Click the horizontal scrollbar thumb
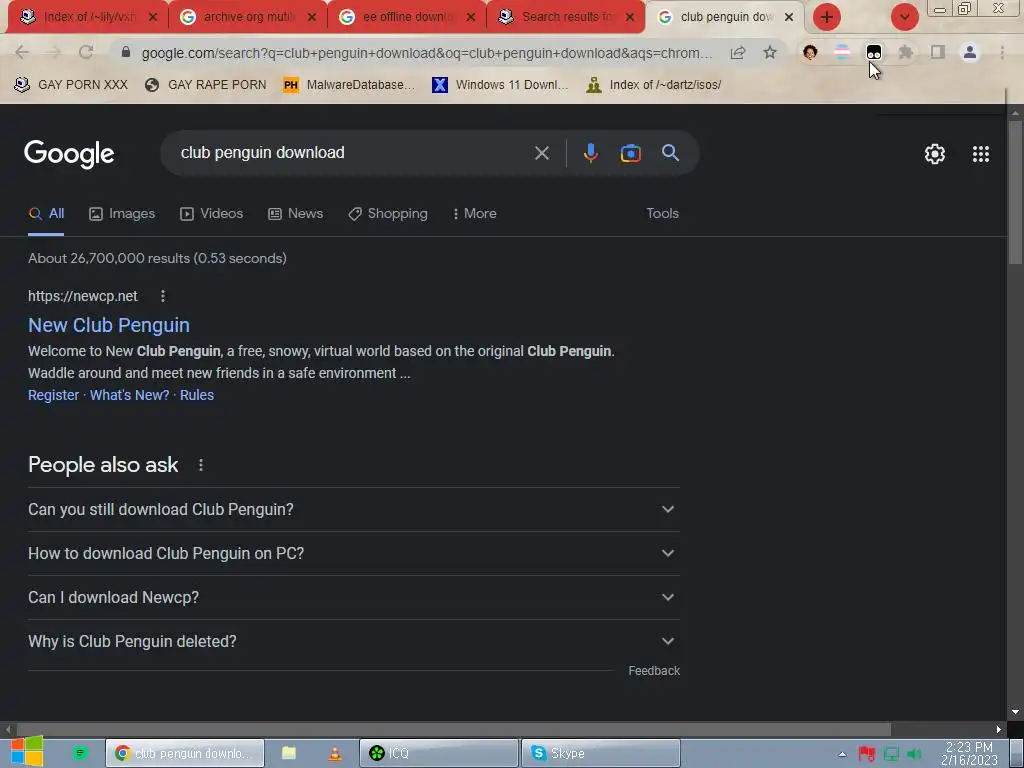The image size is (1024, 768). pos(453,729)
